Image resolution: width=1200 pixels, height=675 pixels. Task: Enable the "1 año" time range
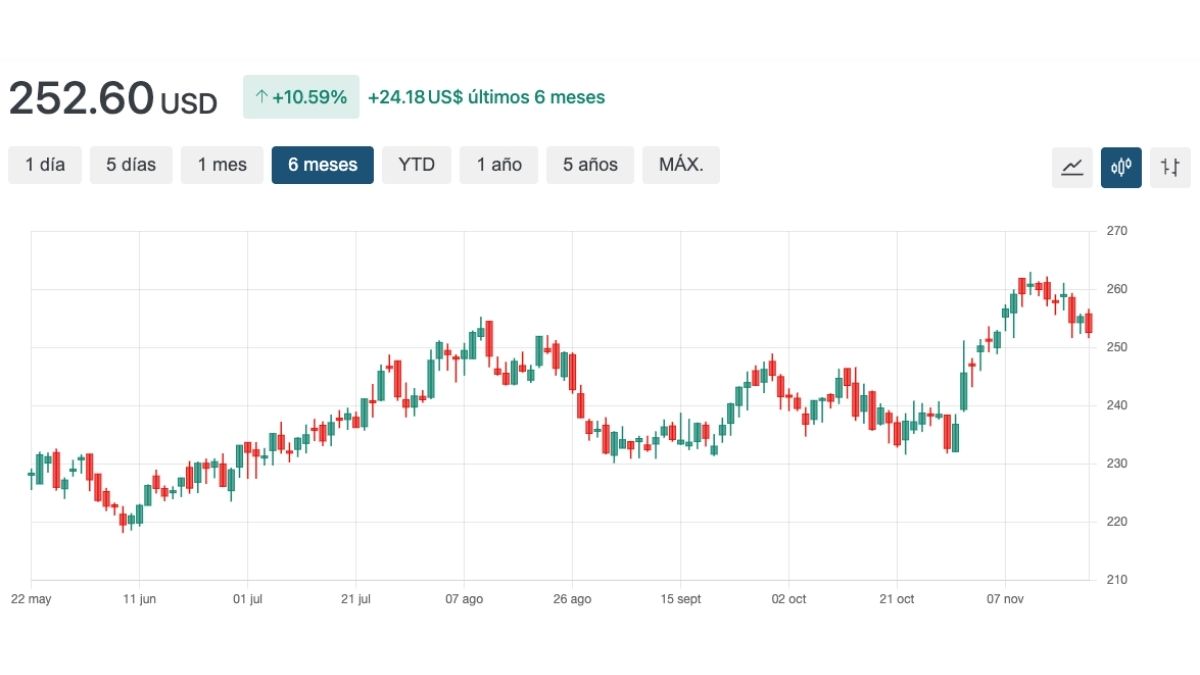[499, 165]
